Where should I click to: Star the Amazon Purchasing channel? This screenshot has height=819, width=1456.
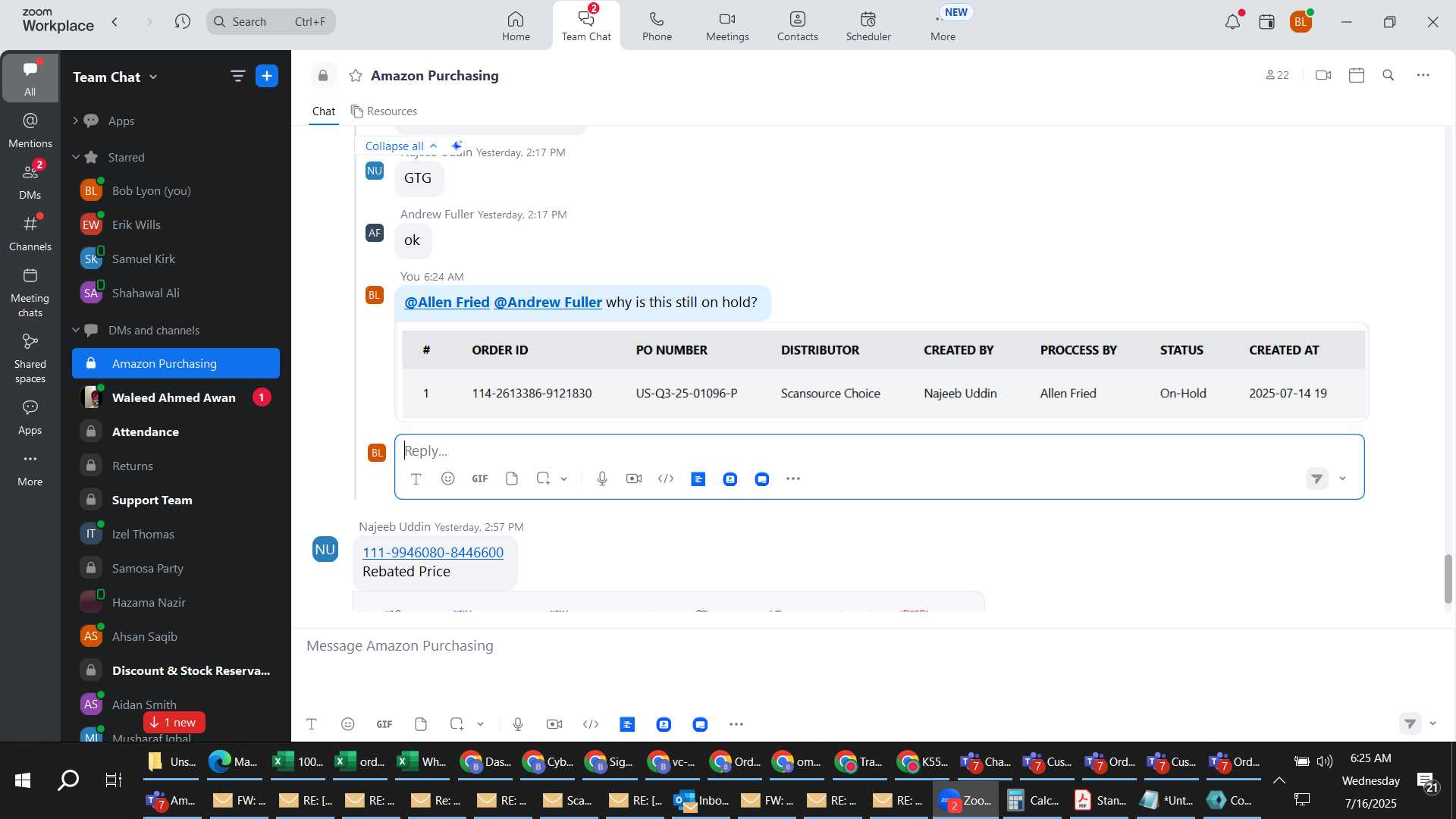356,76
